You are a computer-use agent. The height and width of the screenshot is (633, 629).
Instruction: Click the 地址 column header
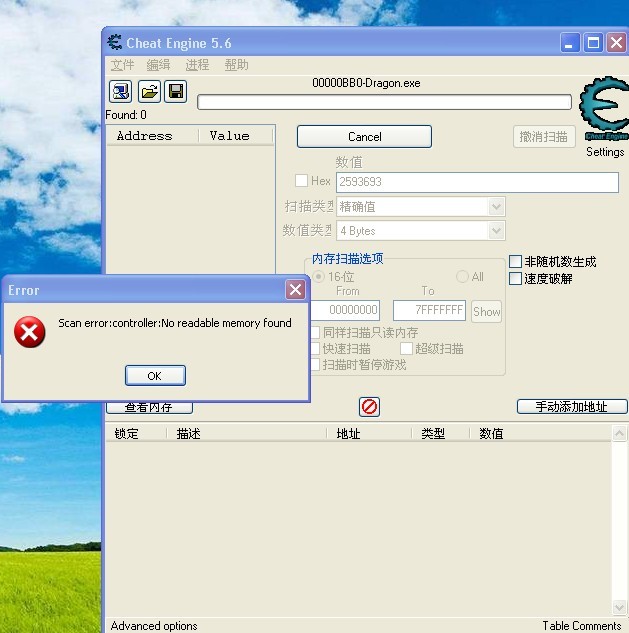pos(369,434)
